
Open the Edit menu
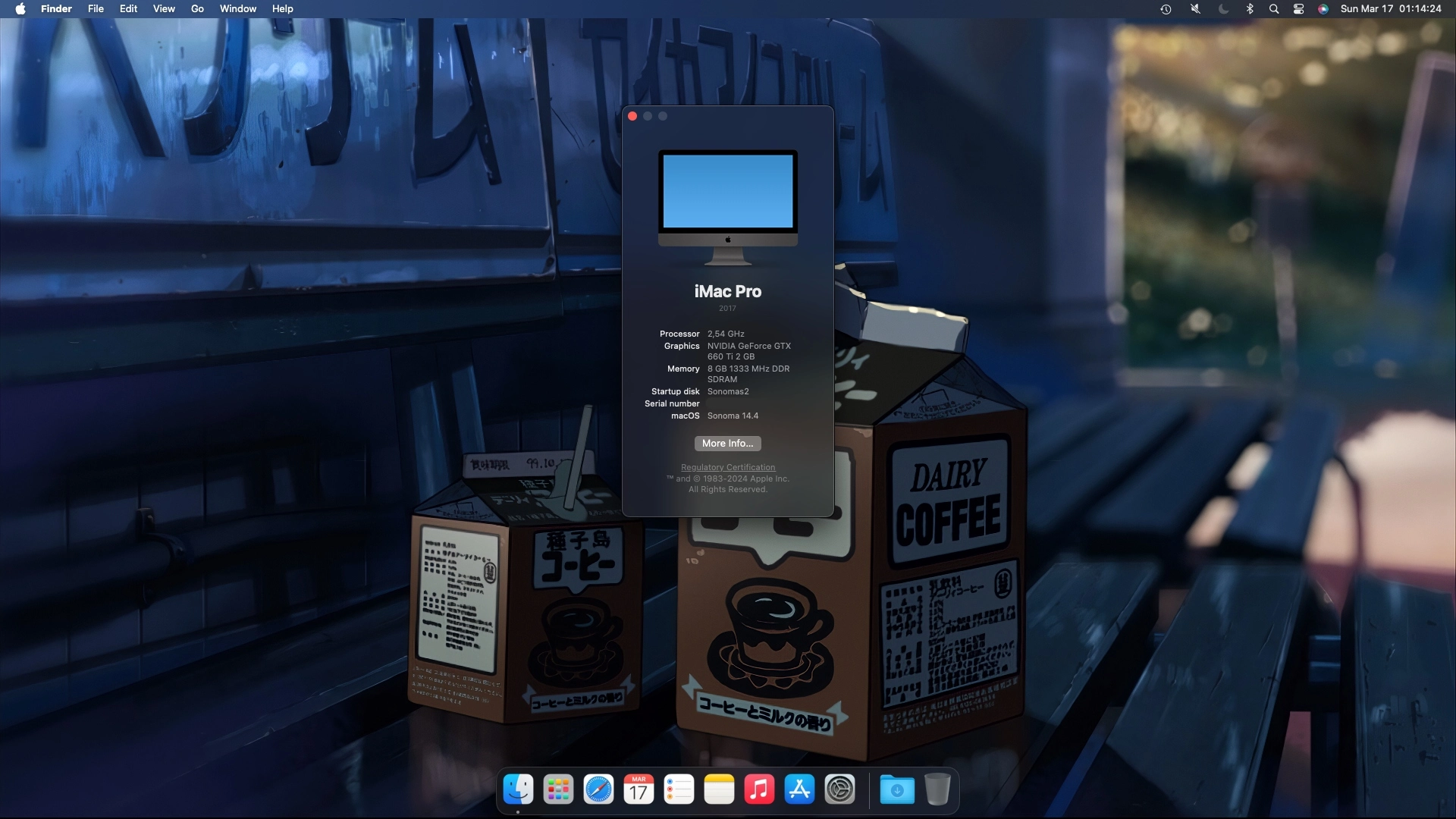point(128,9)
